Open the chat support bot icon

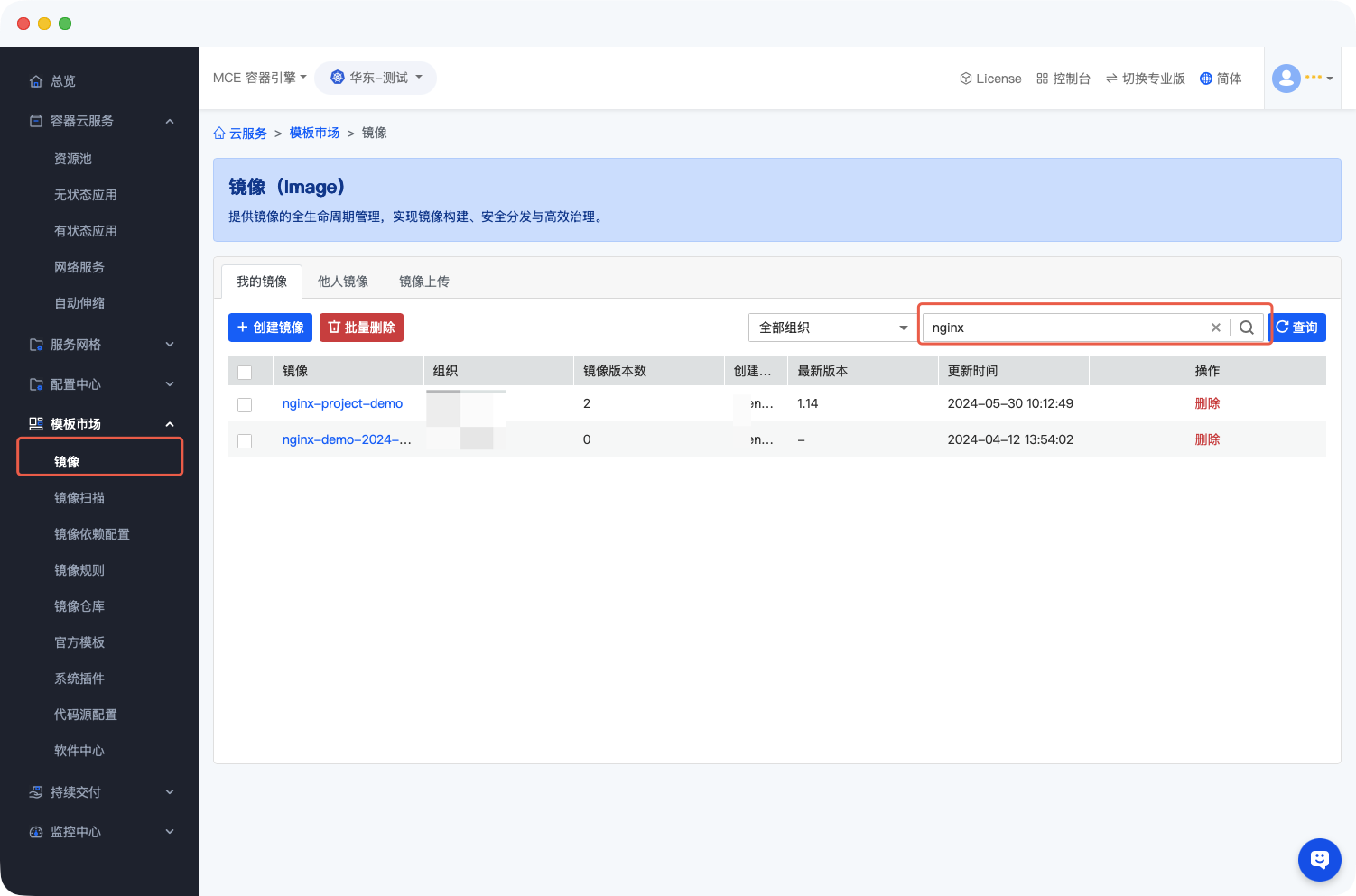click(x=1319, y=859)
